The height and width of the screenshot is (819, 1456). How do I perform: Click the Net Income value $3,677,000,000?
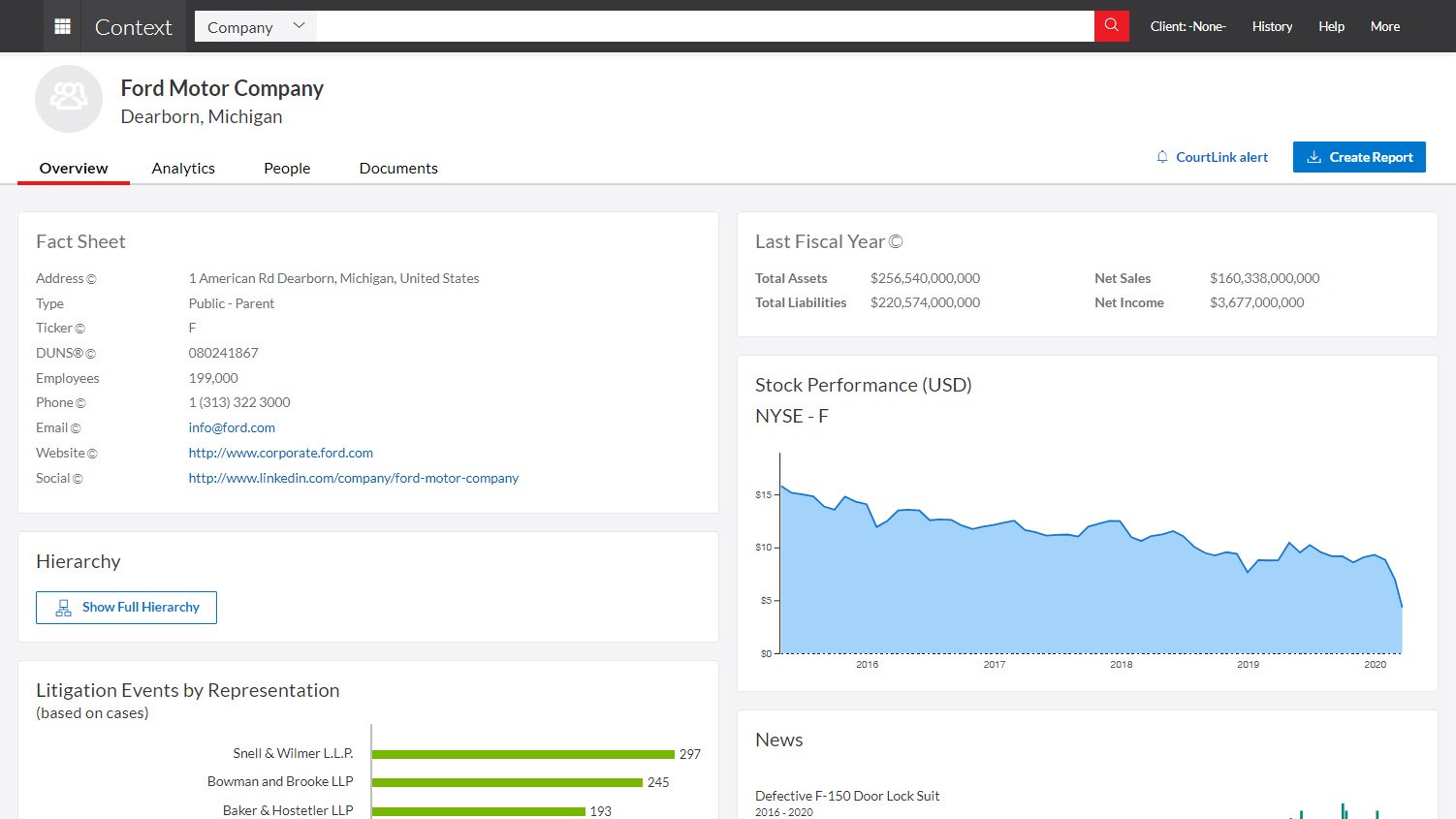pos(1256,302)
